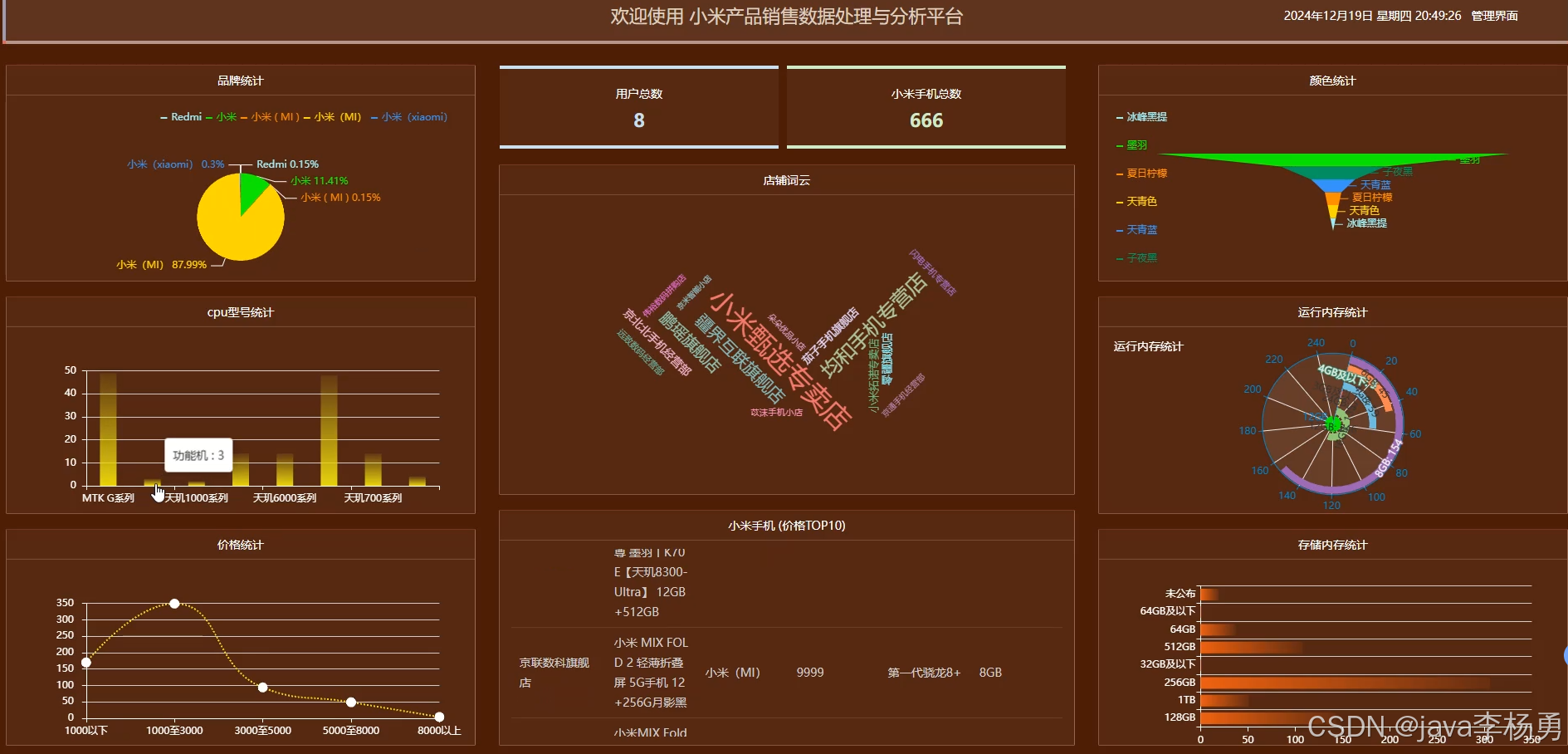Click the 品牌统计 panel title
Viewport: 1568px width, 754px height.
[240, 81]
